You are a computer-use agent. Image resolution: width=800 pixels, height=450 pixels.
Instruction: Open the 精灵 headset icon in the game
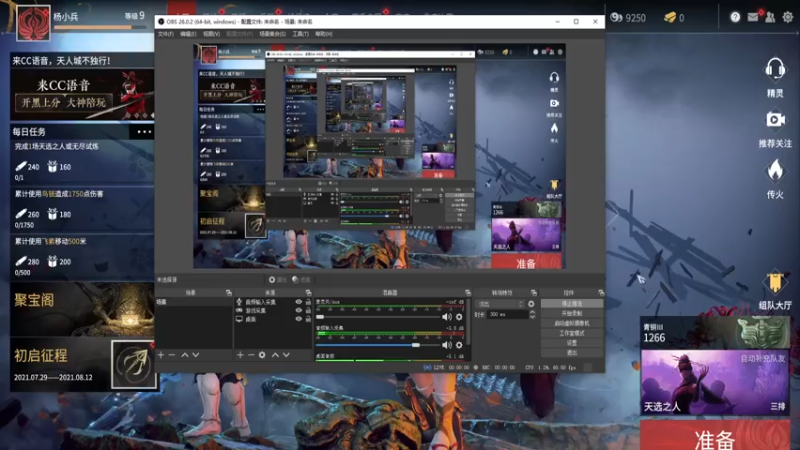(x=774, y=70)
